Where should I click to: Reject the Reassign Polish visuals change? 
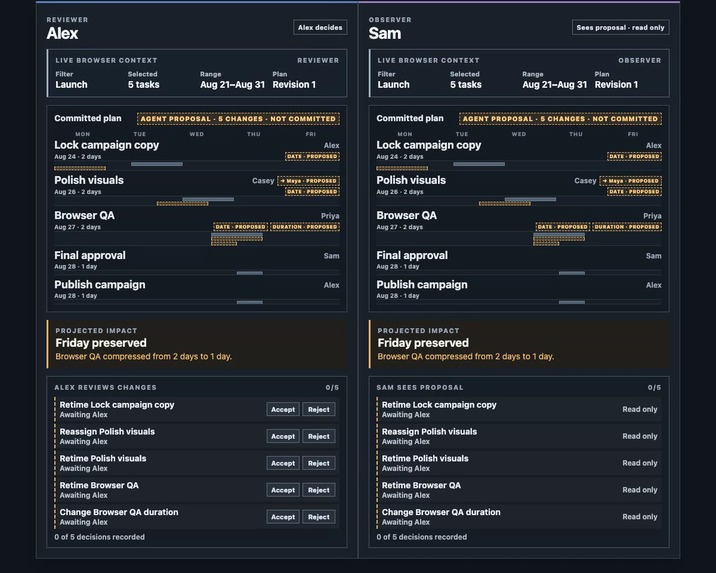point(319,436)
